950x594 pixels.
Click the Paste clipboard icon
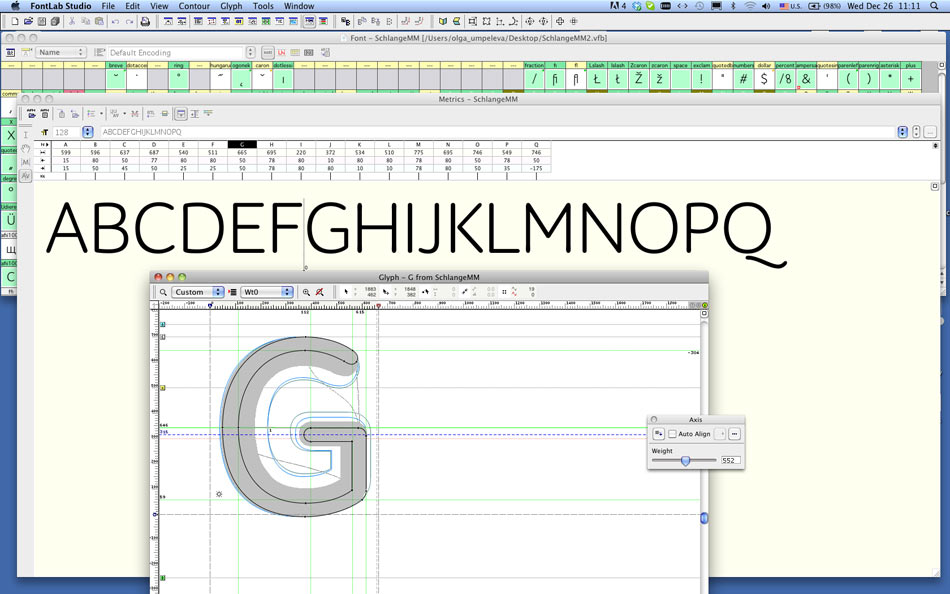[x=99, y=21]
